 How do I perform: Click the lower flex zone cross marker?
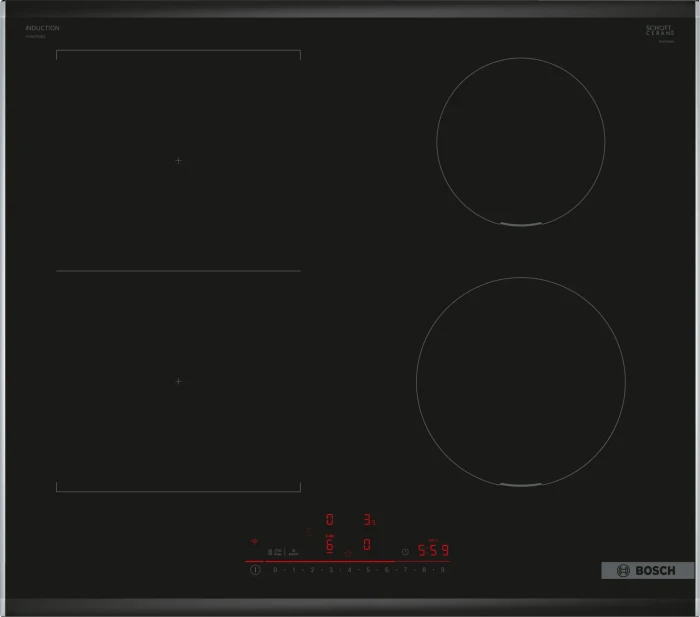(179, 381)
